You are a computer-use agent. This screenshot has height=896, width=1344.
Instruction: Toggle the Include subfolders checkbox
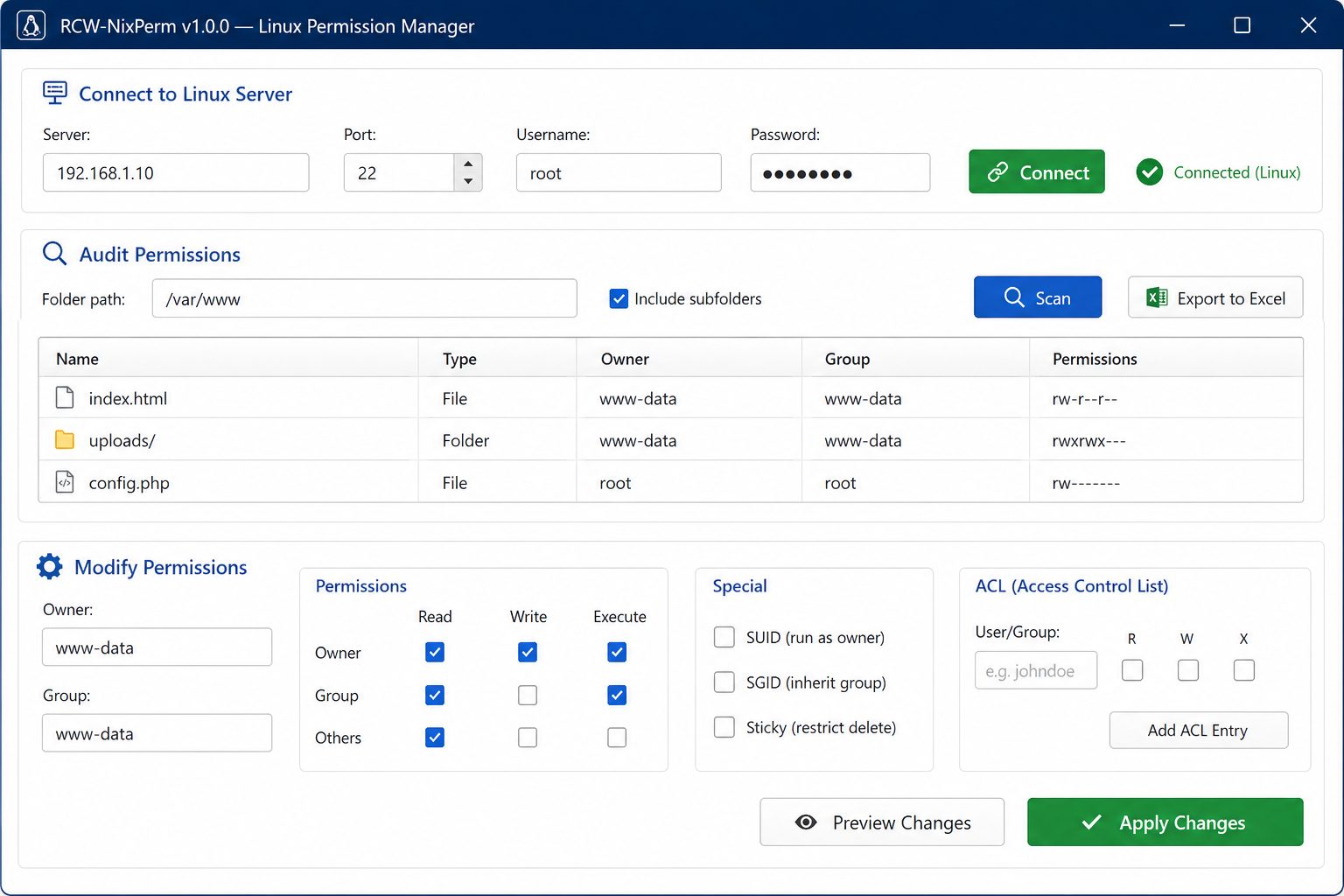(x=619, y=298)
